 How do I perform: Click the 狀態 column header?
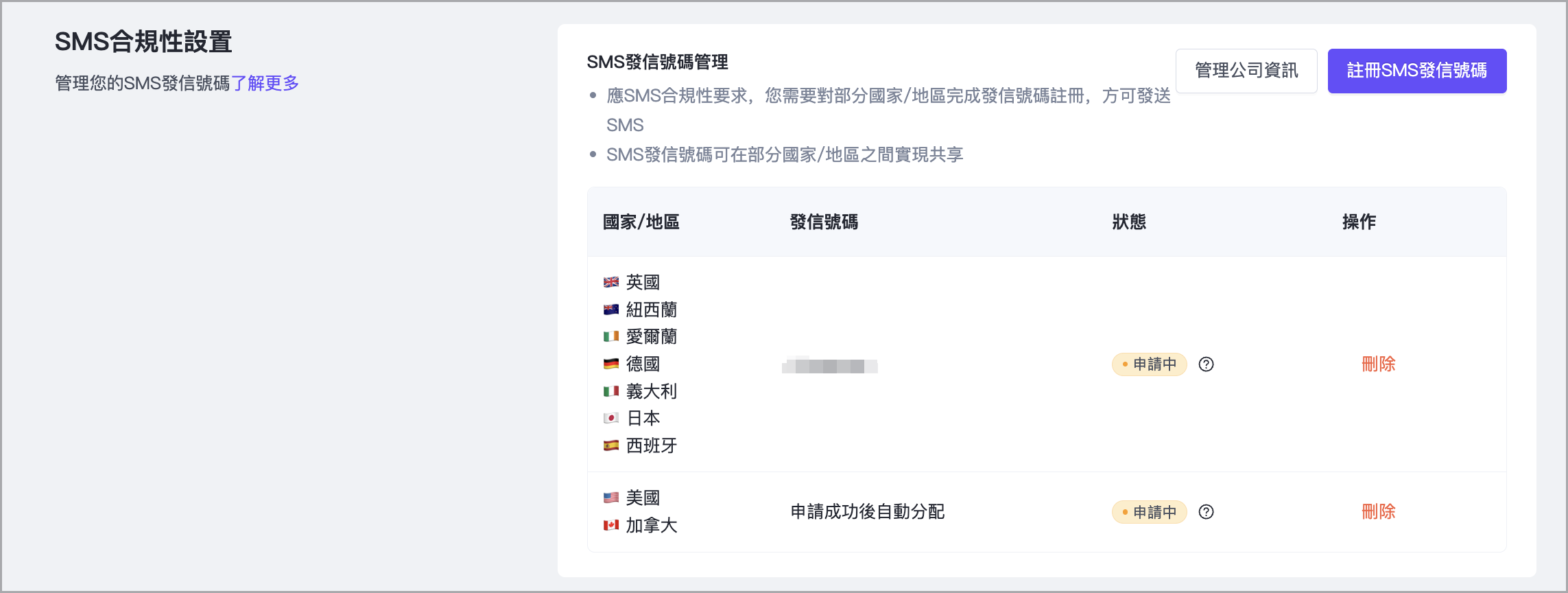1128,222
